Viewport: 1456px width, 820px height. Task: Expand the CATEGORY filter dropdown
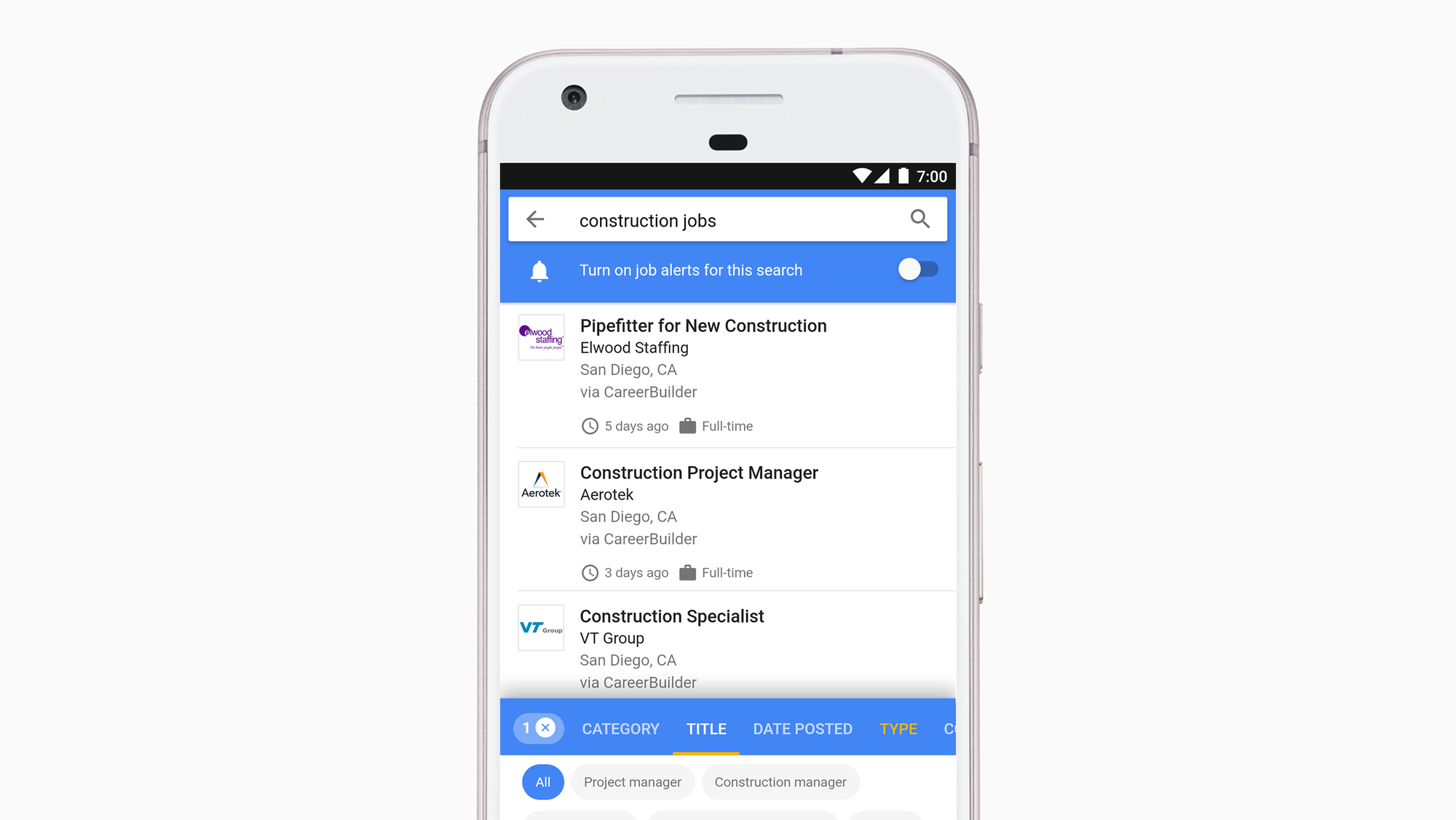point(619,727)
